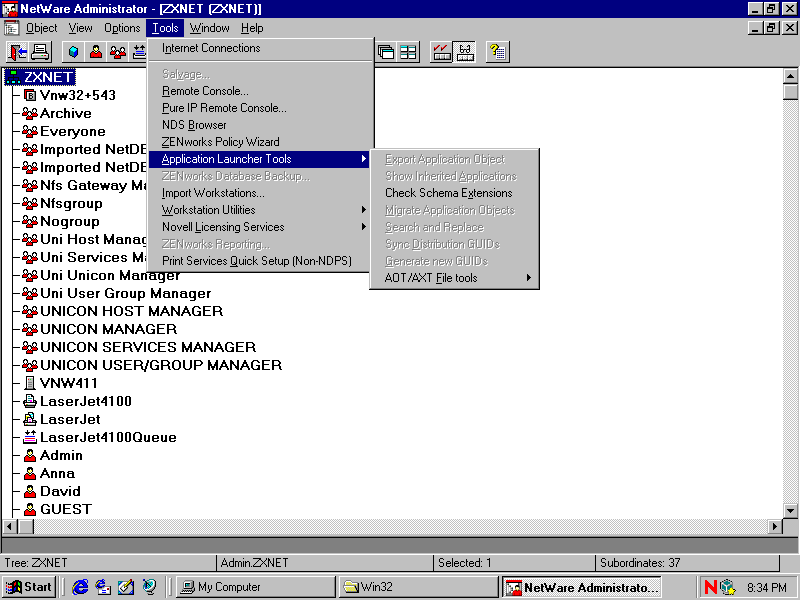Select UNICON SERVICES MANAGER in tree
Image resolution: width=800 pixels, height=600 pixels.
click(x=147, y=347)
